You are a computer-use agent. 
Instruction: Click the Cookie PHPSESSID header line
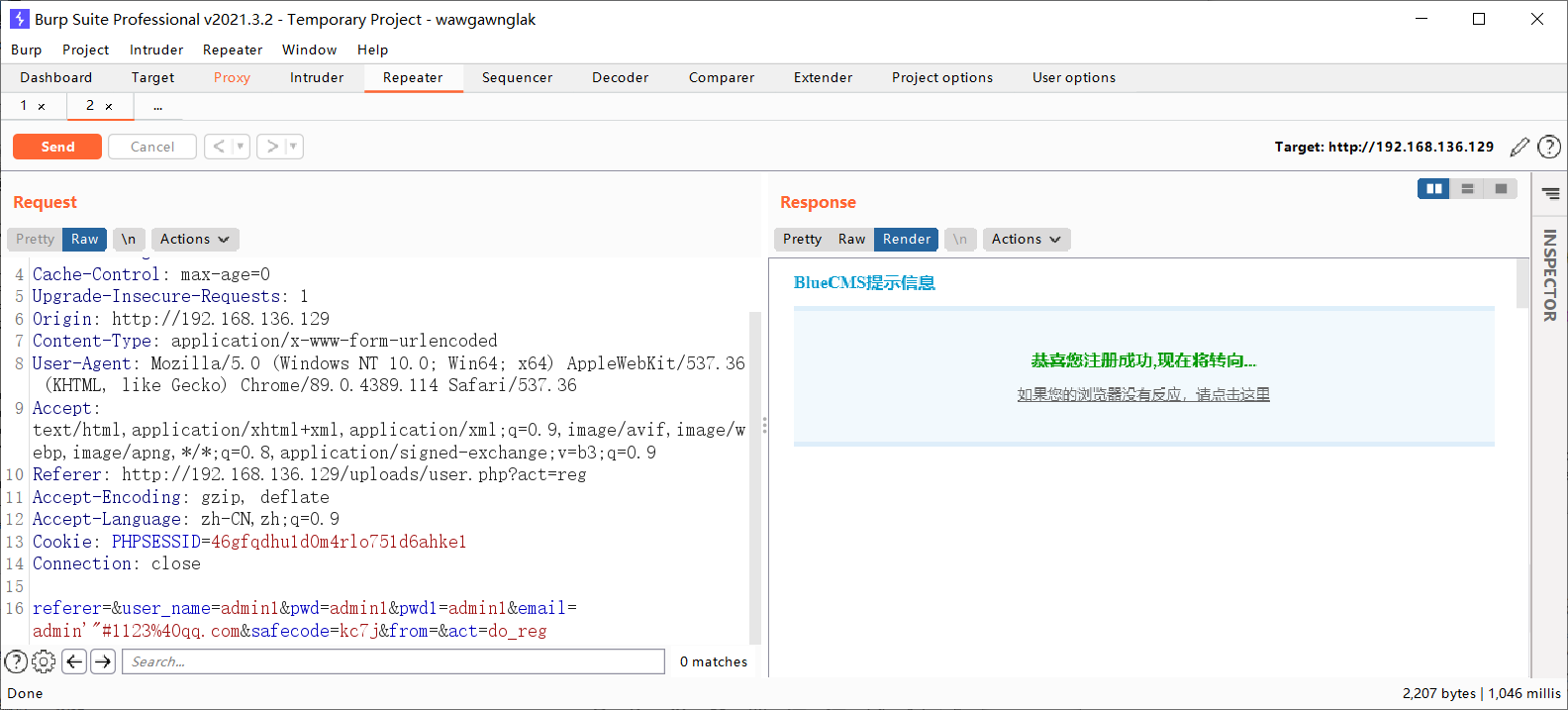(x=249, y=542)
